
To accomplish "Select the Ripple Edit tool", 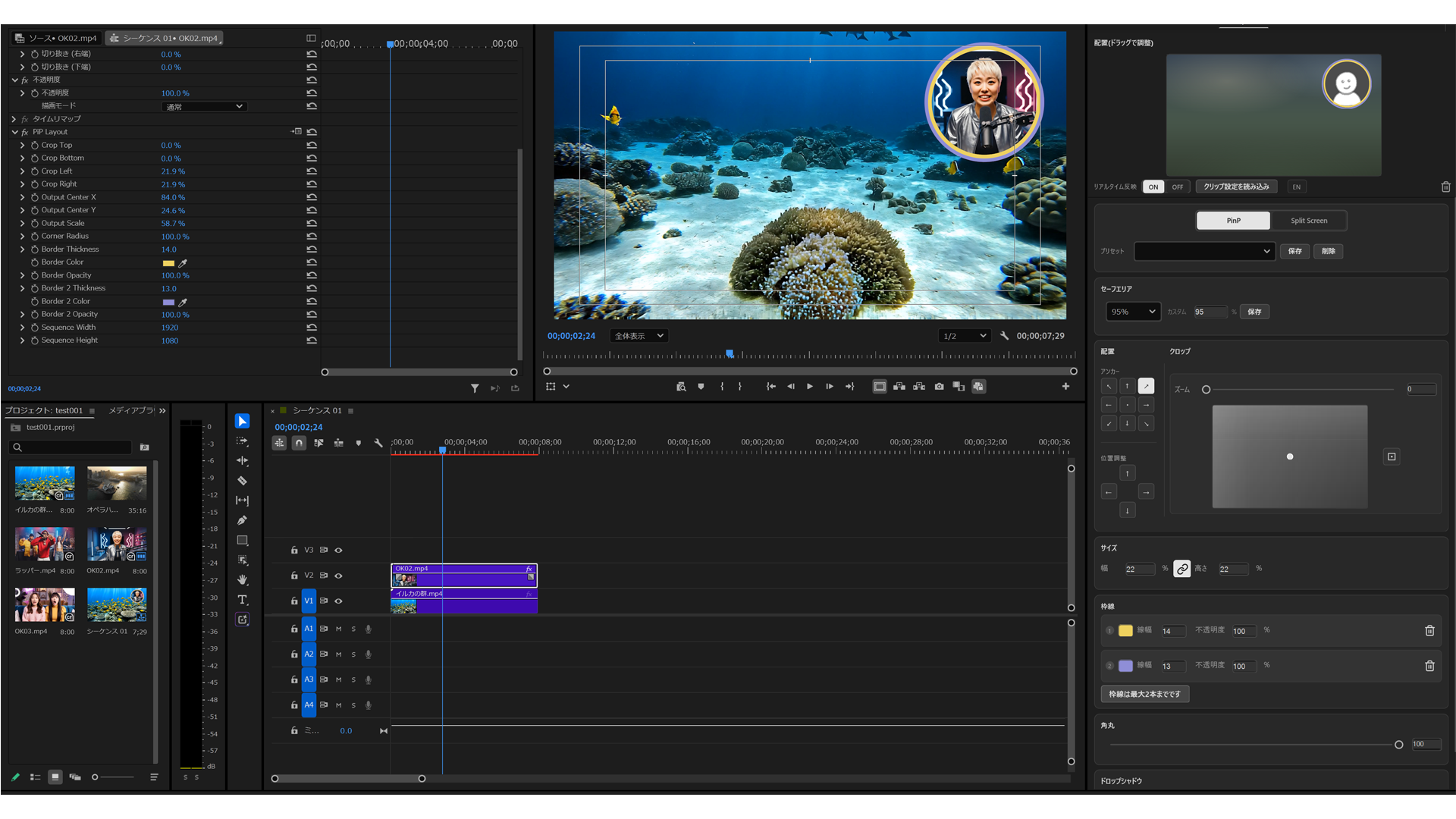I will [x=242, y=460].
